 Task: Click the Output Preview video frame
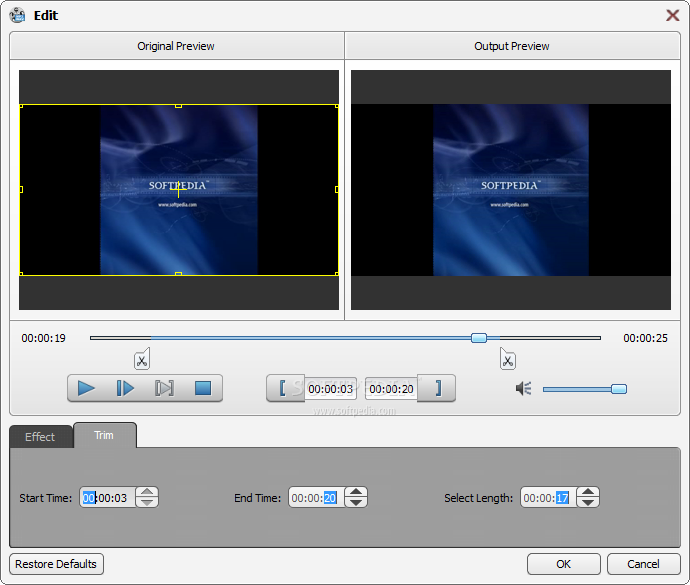(x=511, y=190)
